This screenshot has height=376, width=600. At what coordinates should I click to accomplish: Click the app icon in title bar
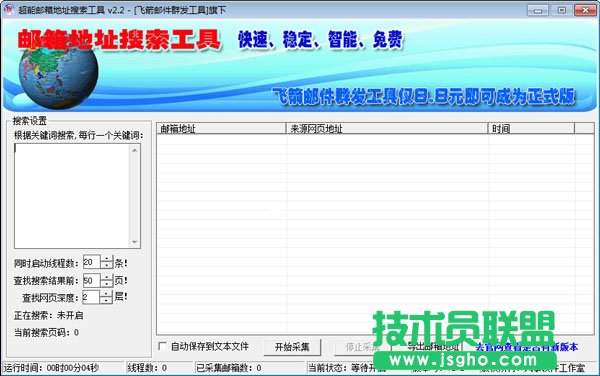pos(8,9)
